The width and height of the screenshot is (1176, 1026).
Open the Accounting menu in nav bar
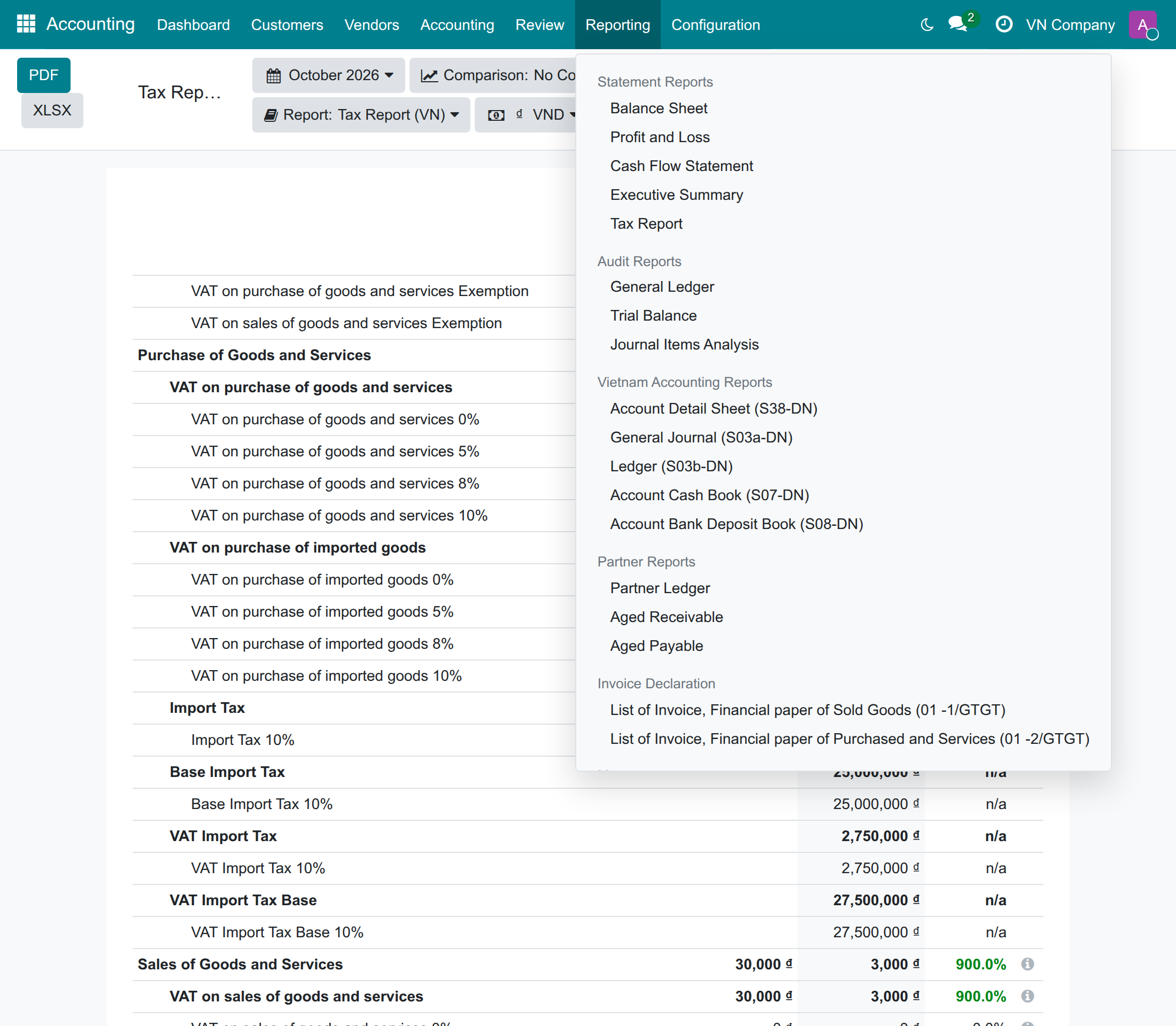pos(457,25)
